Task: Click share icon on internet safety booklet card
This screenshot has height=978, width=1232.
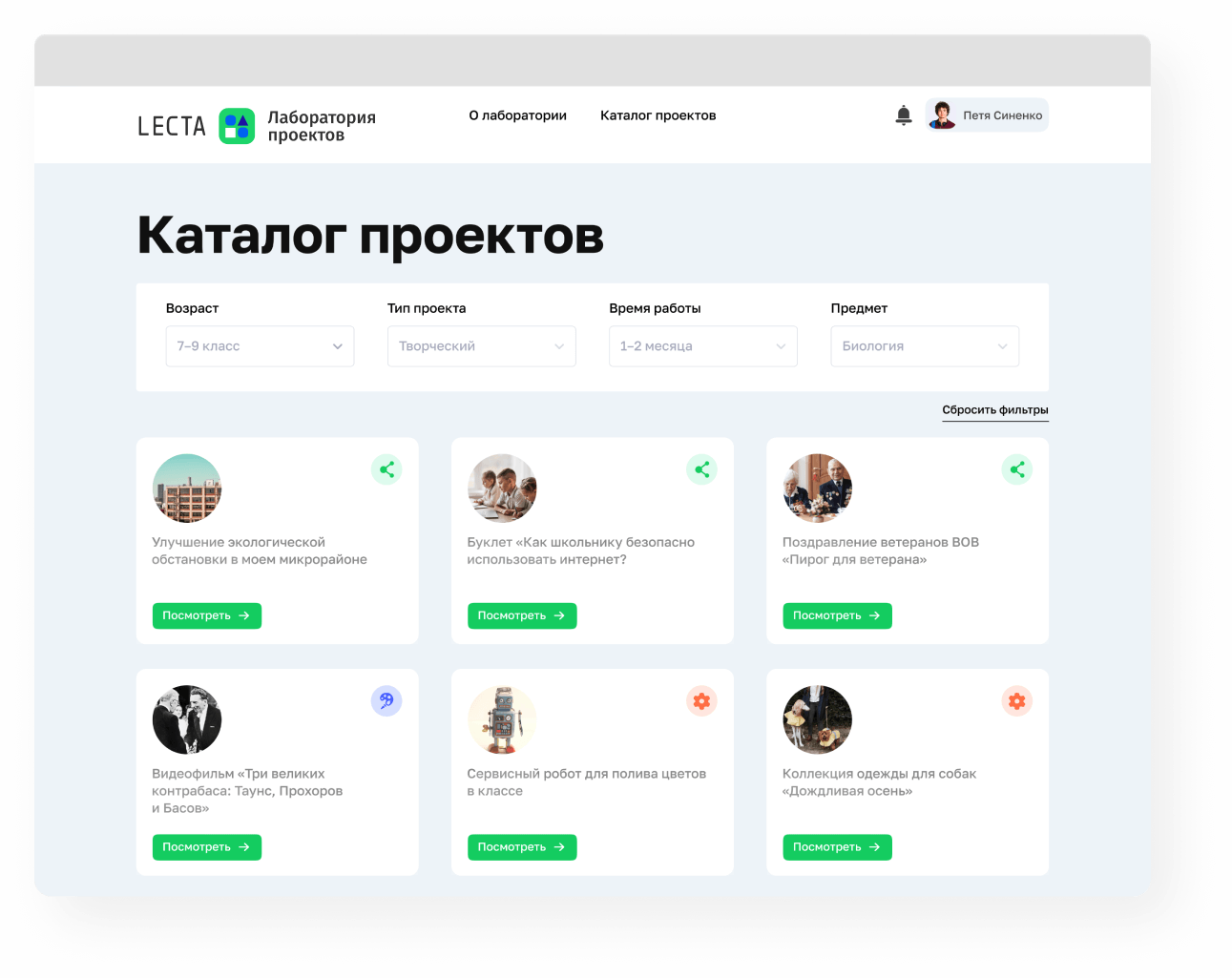Action: pos(701,469)
